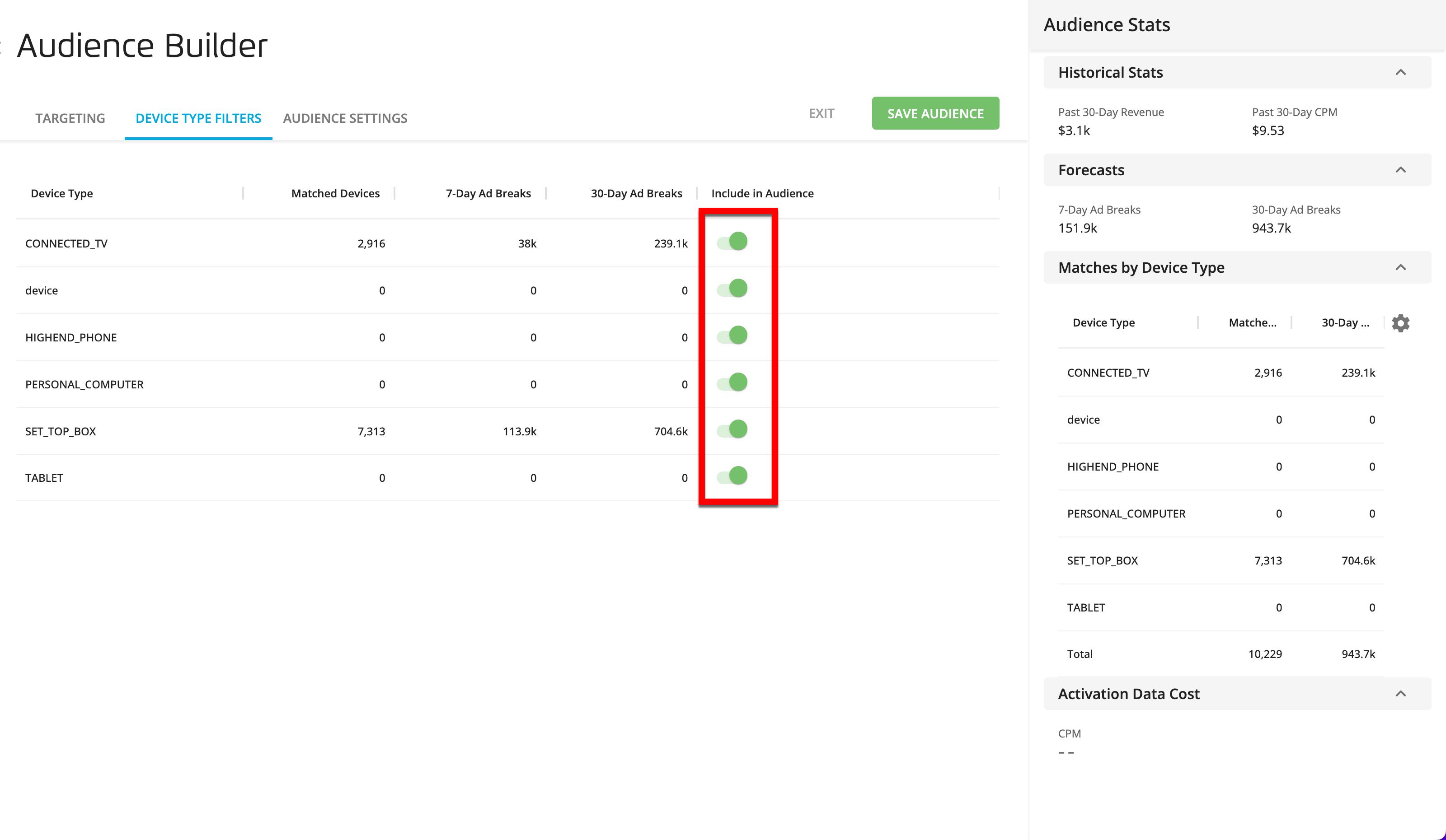Click Device Type header in stats panel
This screenshot has height=840, width=1446.
pyautogui.click(x=1103, y=323)
